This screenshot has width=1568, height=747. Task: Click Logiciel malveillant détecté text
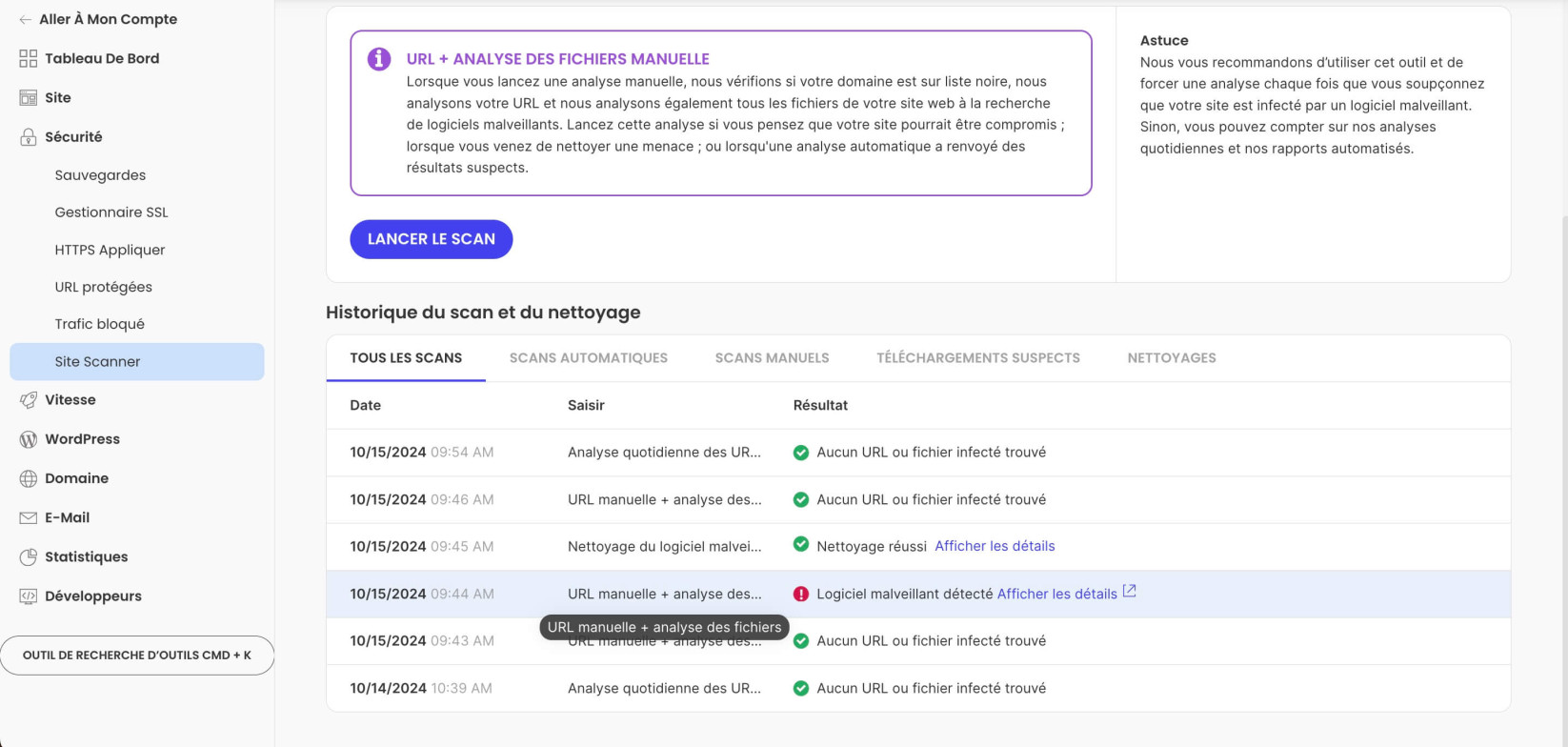(905, 594)
